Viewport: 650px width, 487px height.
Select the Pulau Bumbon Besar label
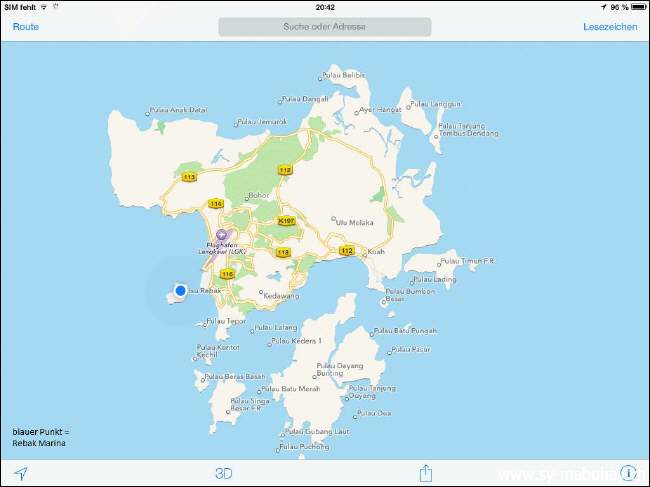click(410, 295)
